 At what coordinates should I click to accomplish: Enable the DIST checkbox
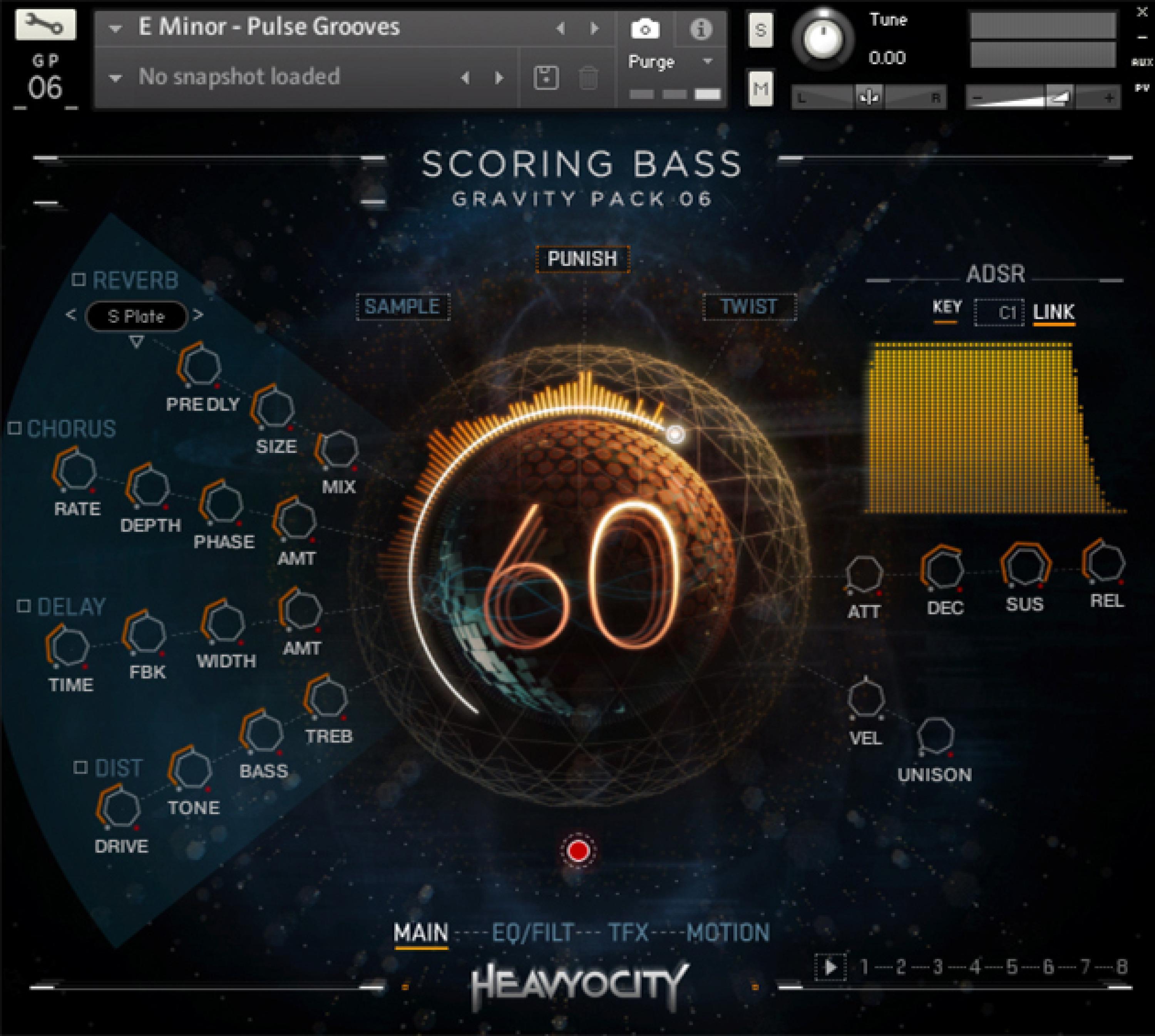[x=80, y=768]
